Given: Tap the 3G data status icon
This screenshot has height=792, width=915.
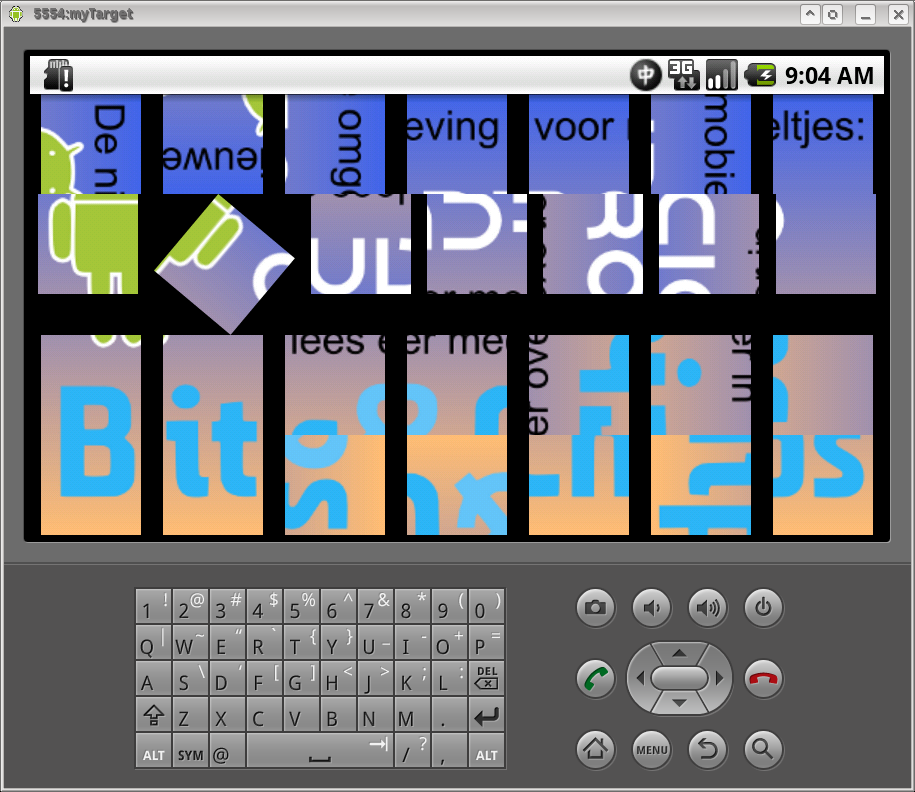Looking at the screenshot, I should pyautogui.click(x=683, y=75).
